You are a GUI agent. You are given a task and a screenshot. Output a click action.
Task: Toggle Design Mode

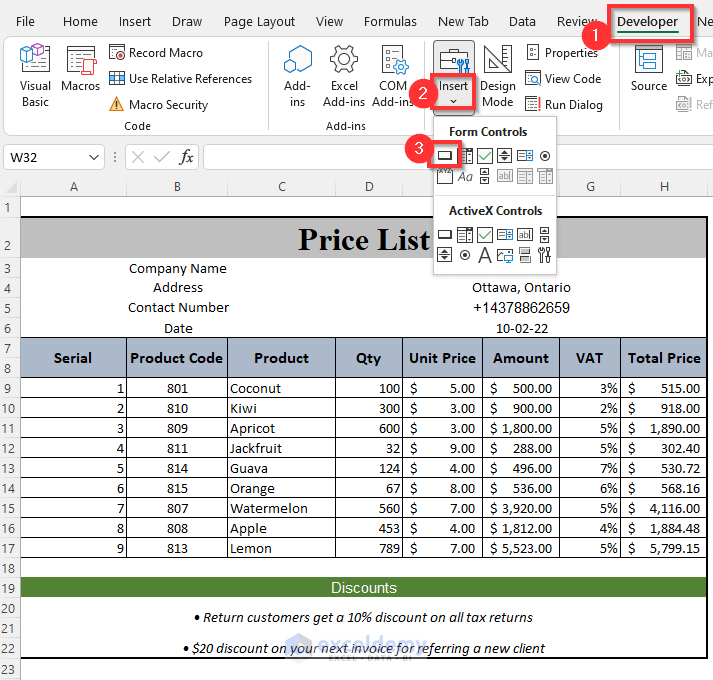(497, 76)
